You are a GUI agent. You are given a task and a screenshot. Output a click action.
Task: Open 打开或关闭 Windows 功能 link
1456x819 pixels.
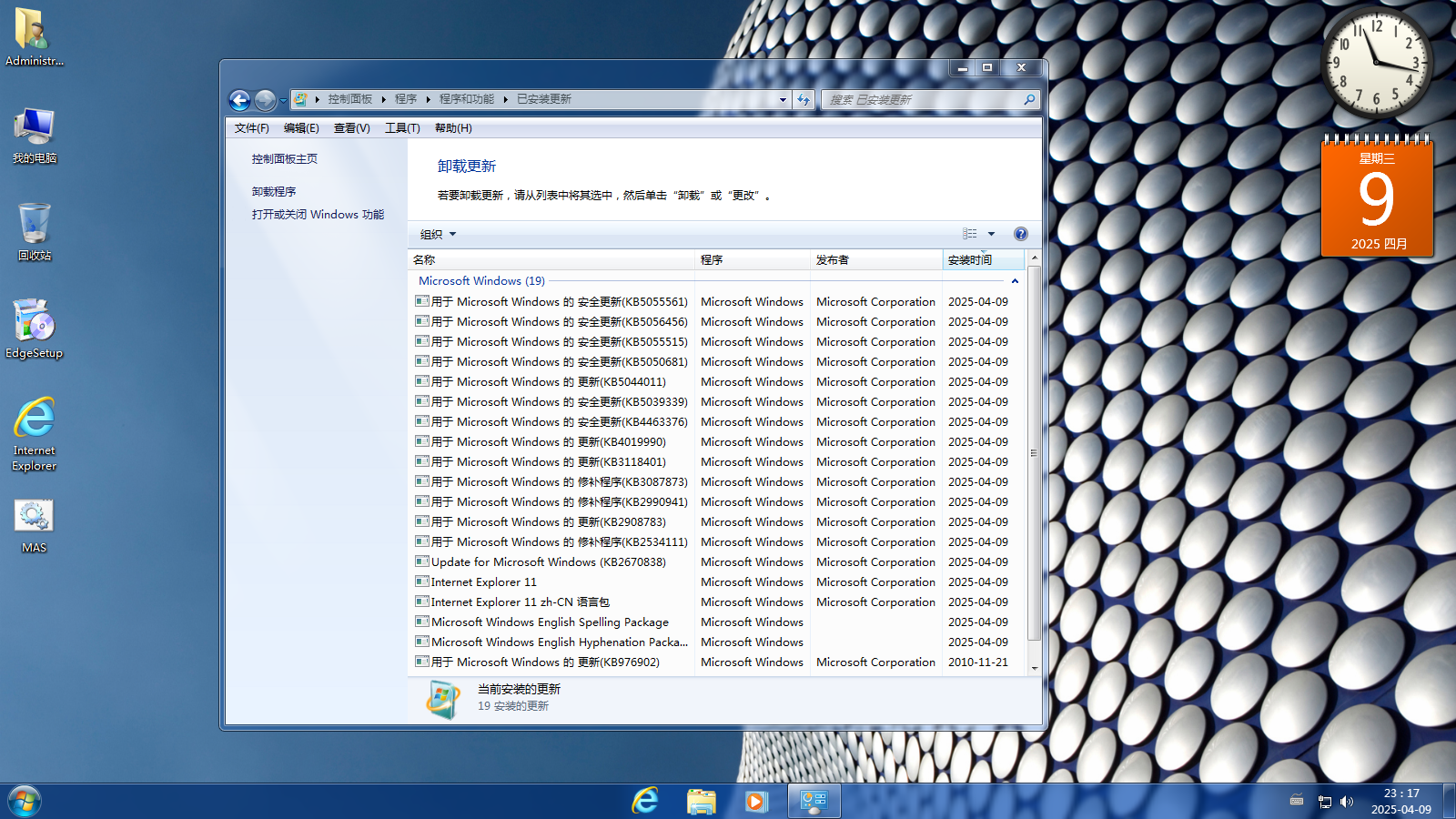(318, 215)
